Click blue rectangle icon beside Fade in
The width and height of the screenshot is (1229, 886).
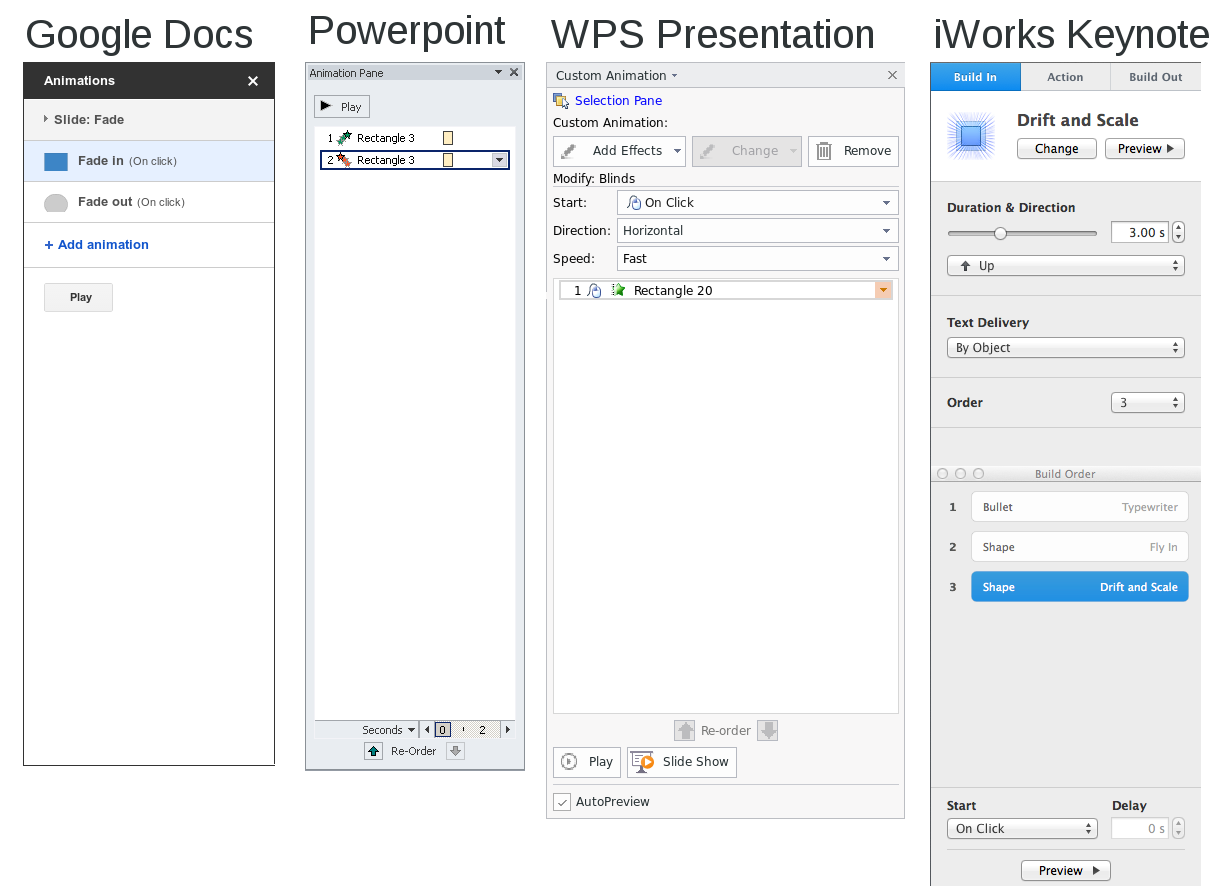56,162
